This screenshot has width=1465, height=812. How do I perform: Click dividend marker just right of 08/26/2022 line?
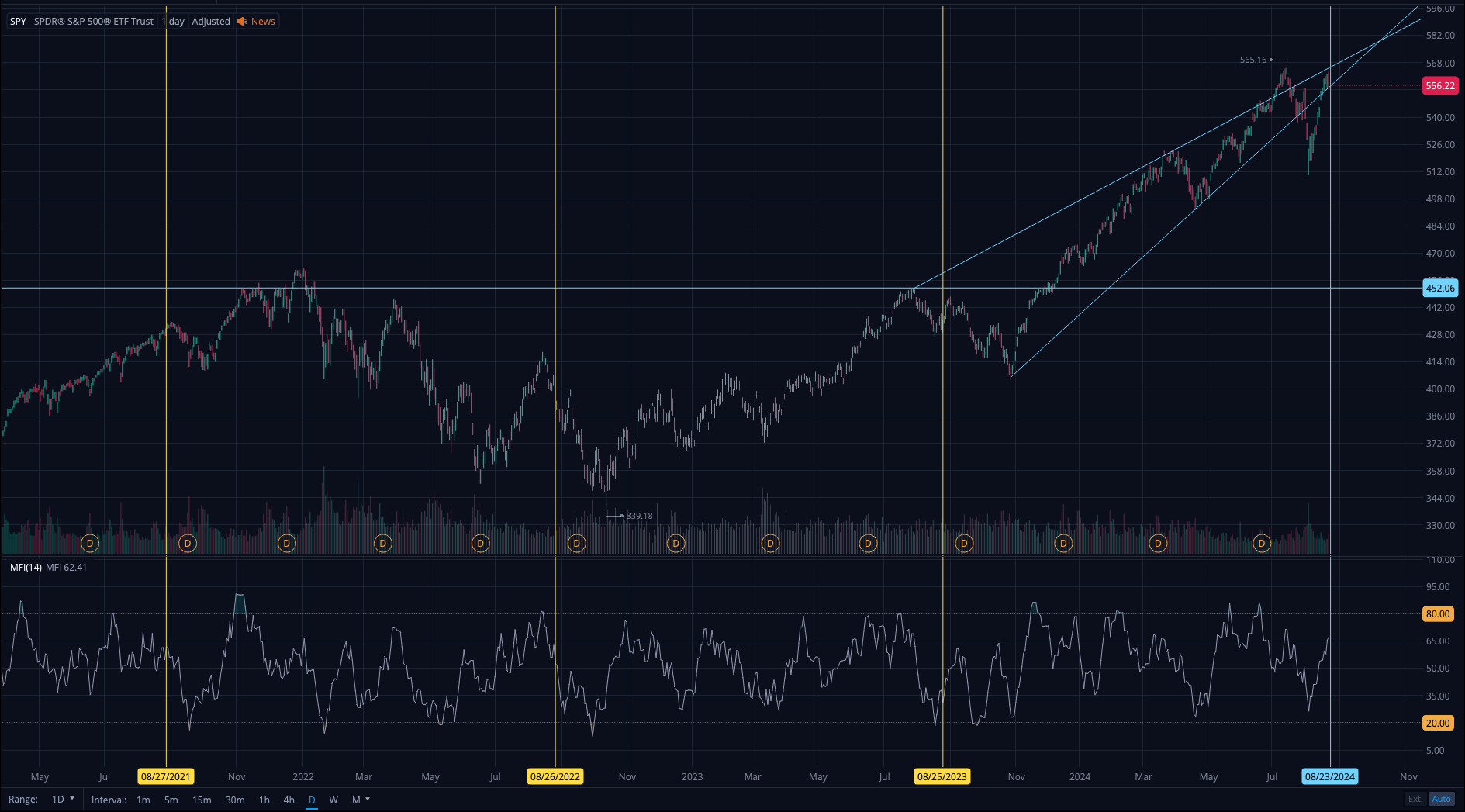[x=576, y=544]
